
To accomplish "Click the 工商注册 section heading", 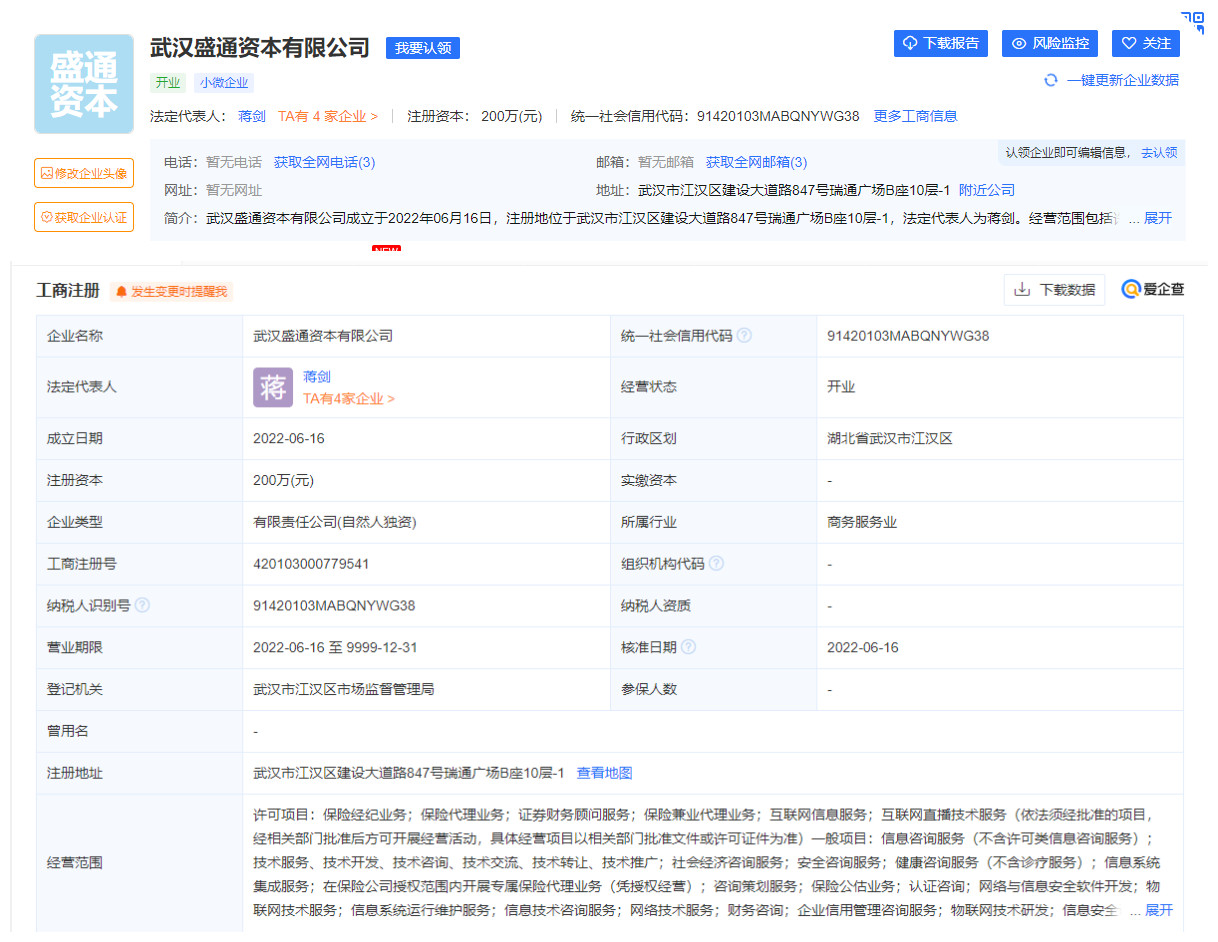I will coord(68,291).
